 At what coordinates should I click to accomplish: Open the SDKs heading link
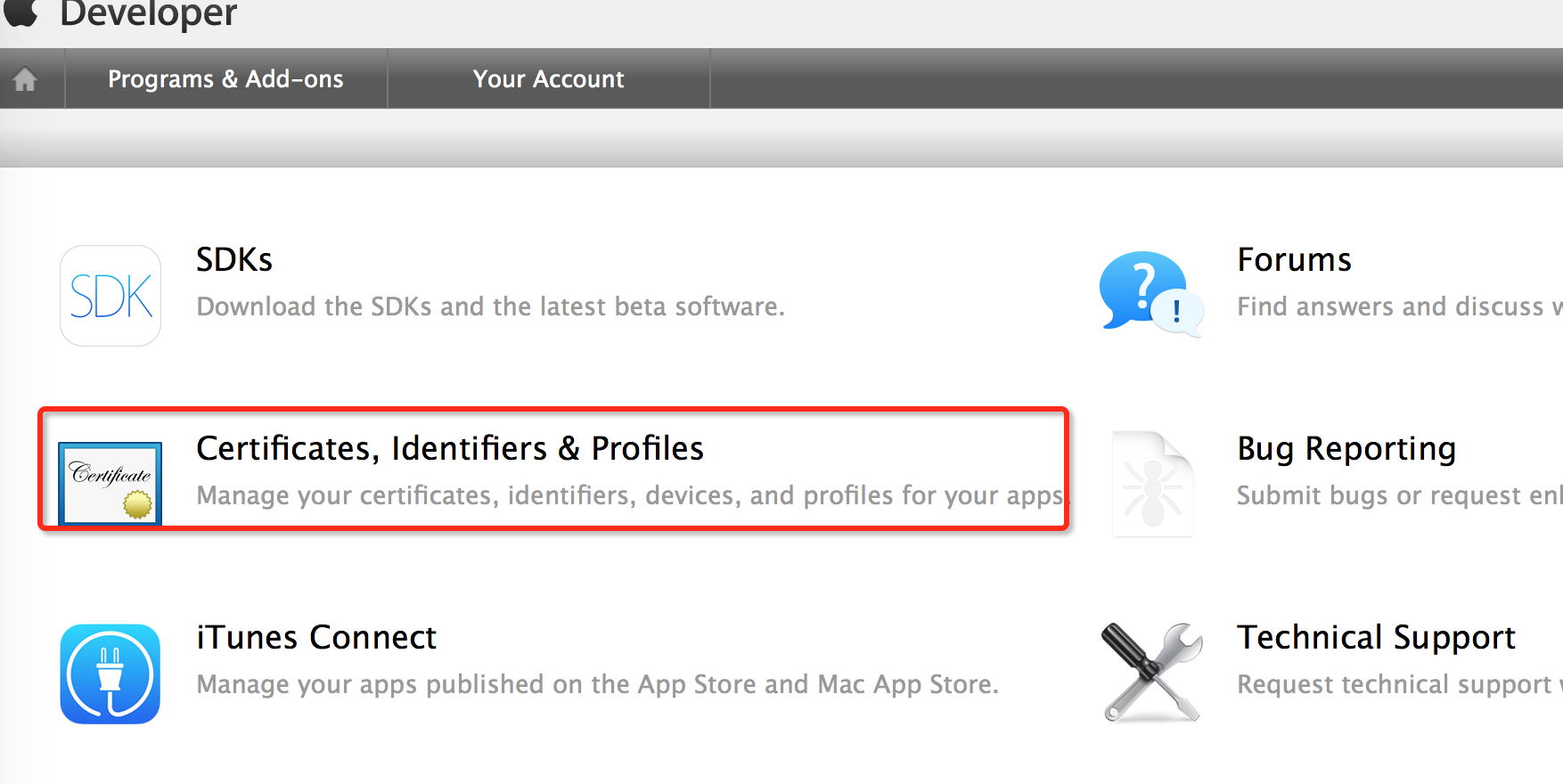(234, 260)
